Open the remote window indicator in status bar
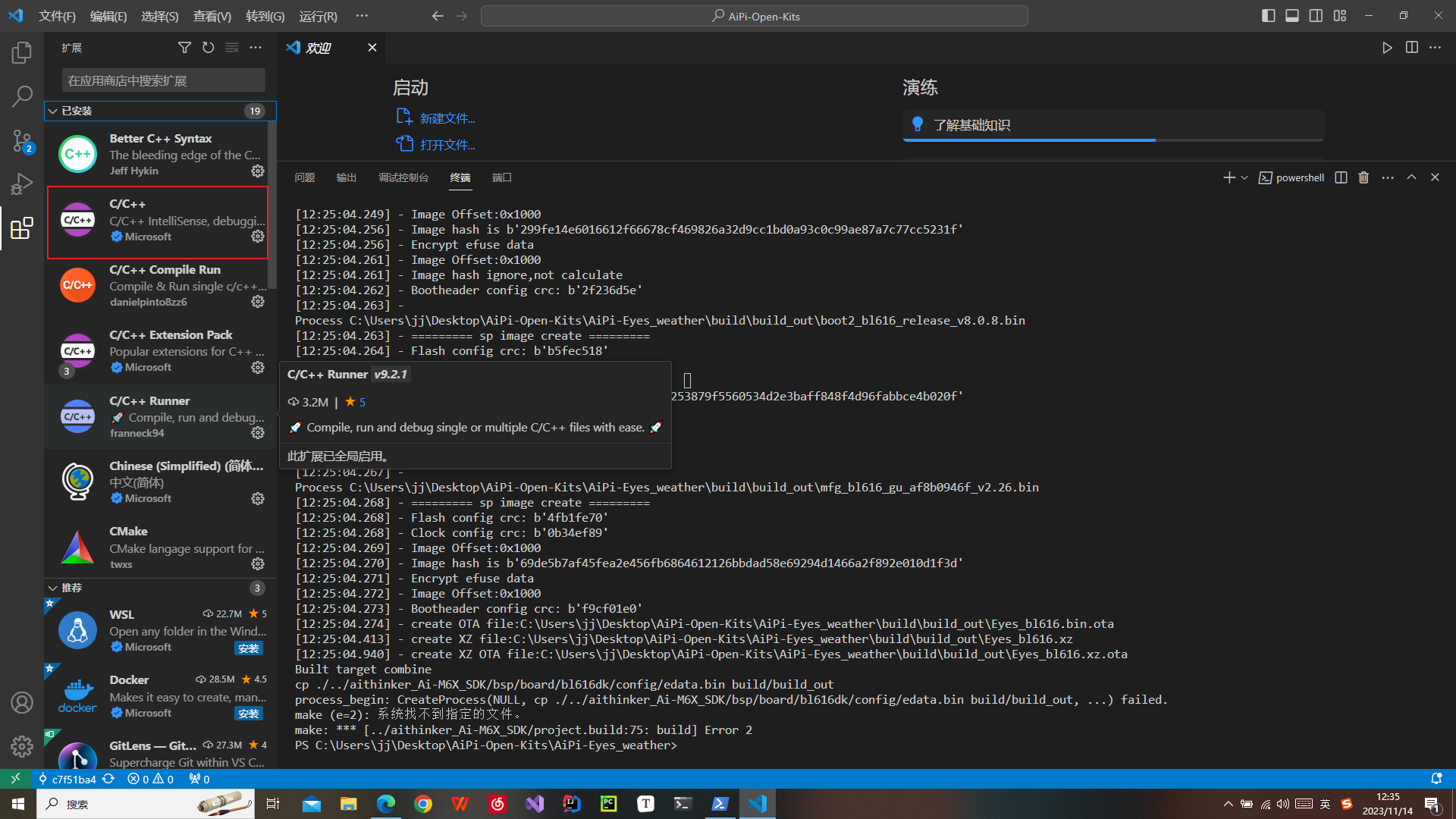The image size is (1456, 819). [x=15, y=779]
